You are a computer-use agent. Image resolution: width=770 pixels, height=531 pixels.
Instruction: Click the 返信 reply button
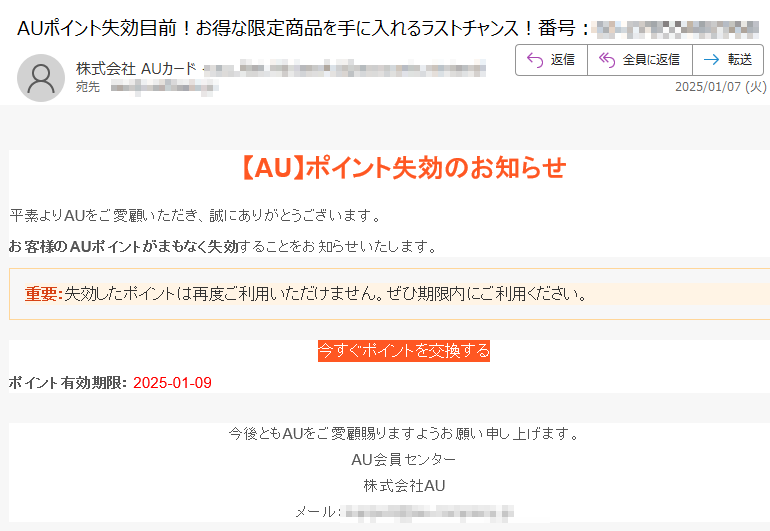tap(551, 60)
